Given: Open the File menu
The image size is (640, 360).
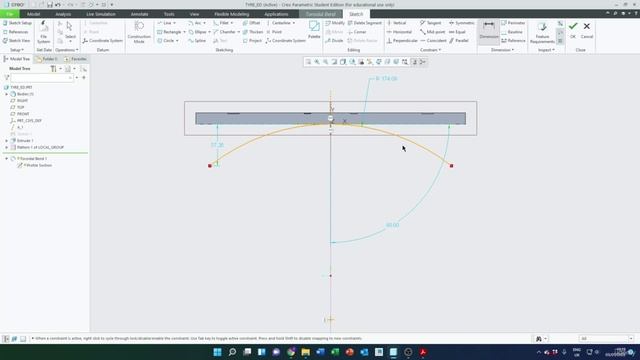Looking at the screenshot, I should point(9,14).
